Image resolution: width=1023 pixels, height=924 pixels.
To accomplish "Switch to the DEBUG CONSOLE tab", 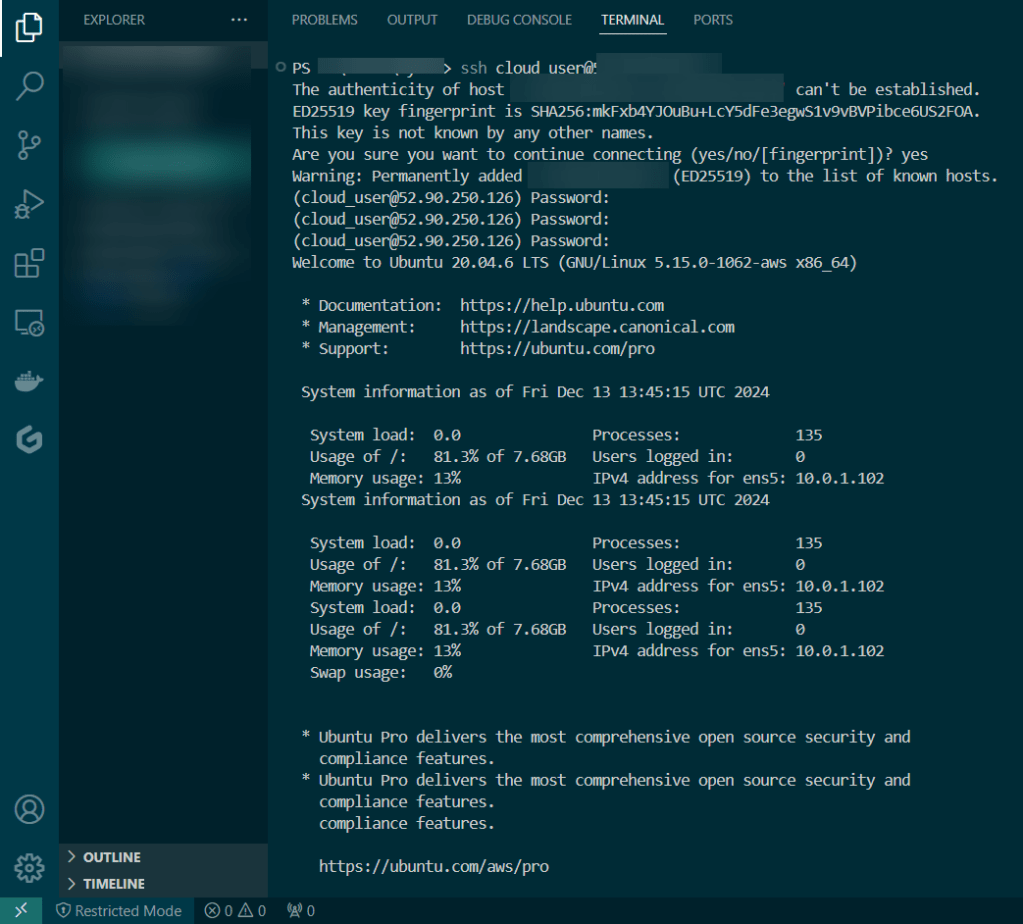I will click(x=519, y=20).
